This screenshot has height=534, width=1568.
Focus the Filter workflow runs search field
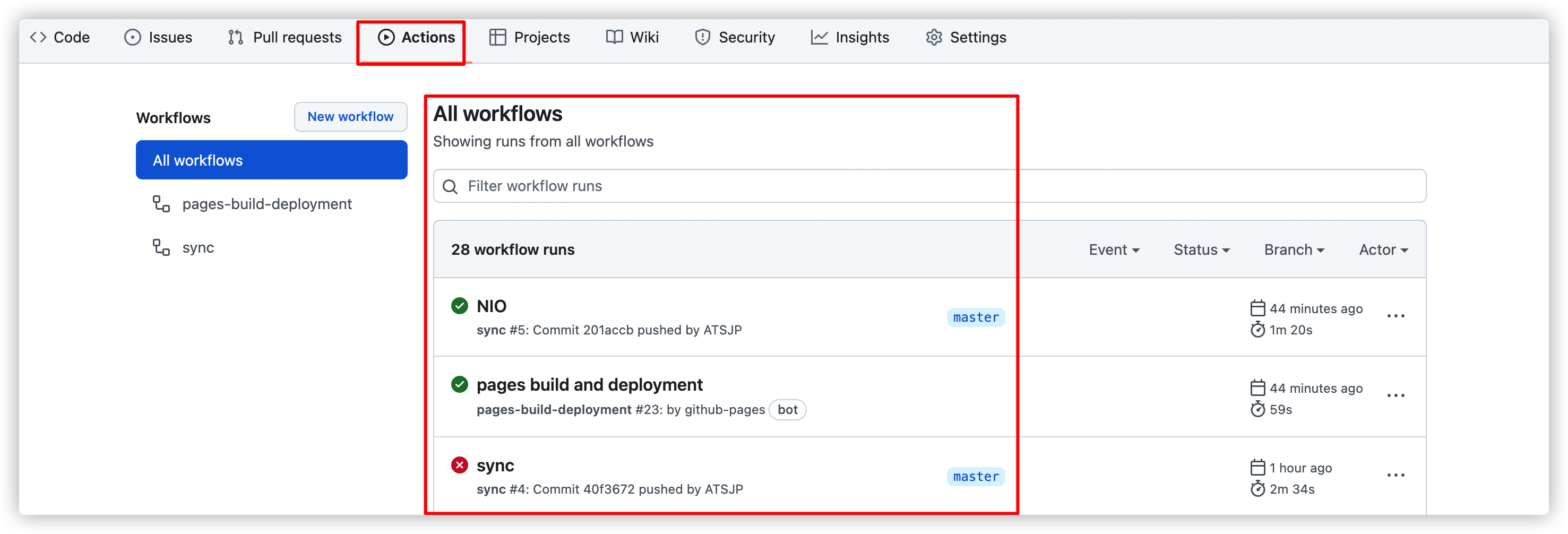tap(929, 186)
